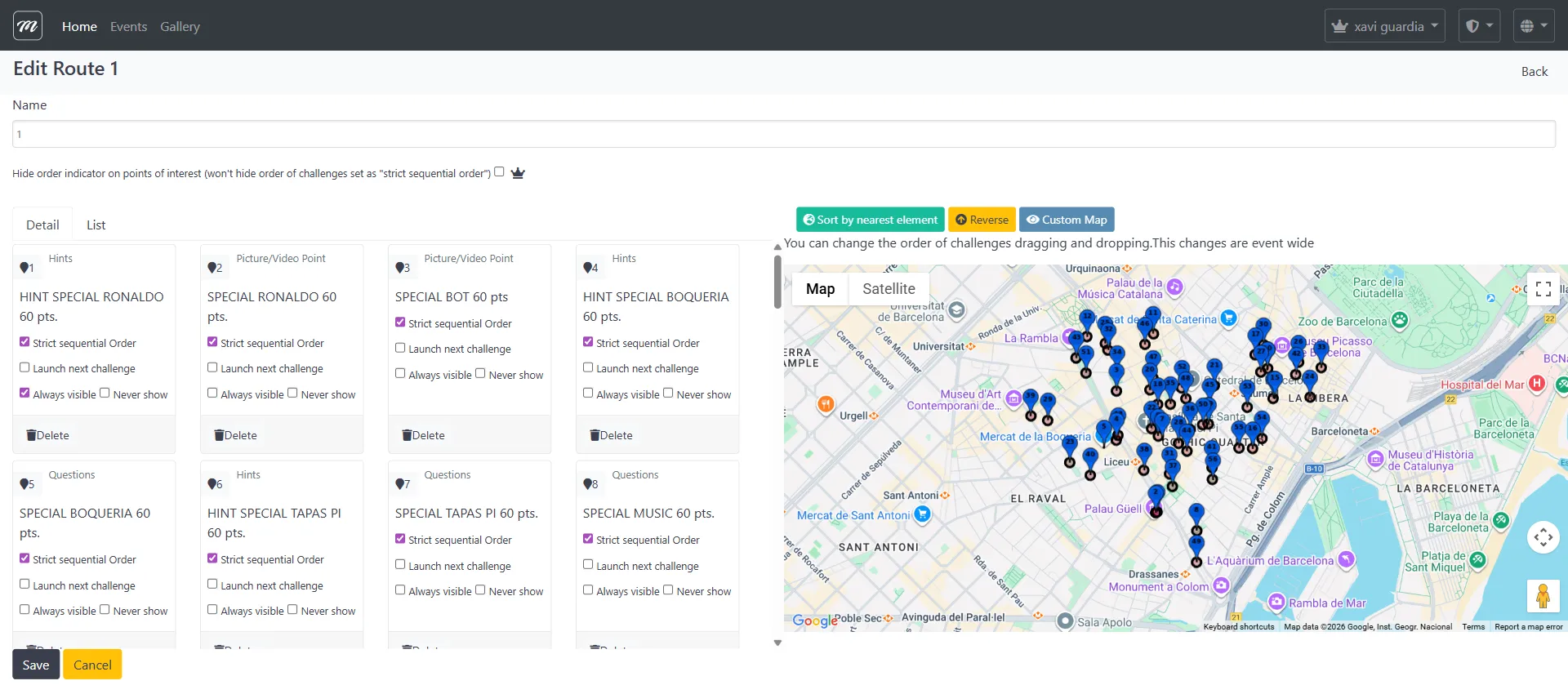Click the app logo in the navbar
1568x694 pixels.
(28, 26)
